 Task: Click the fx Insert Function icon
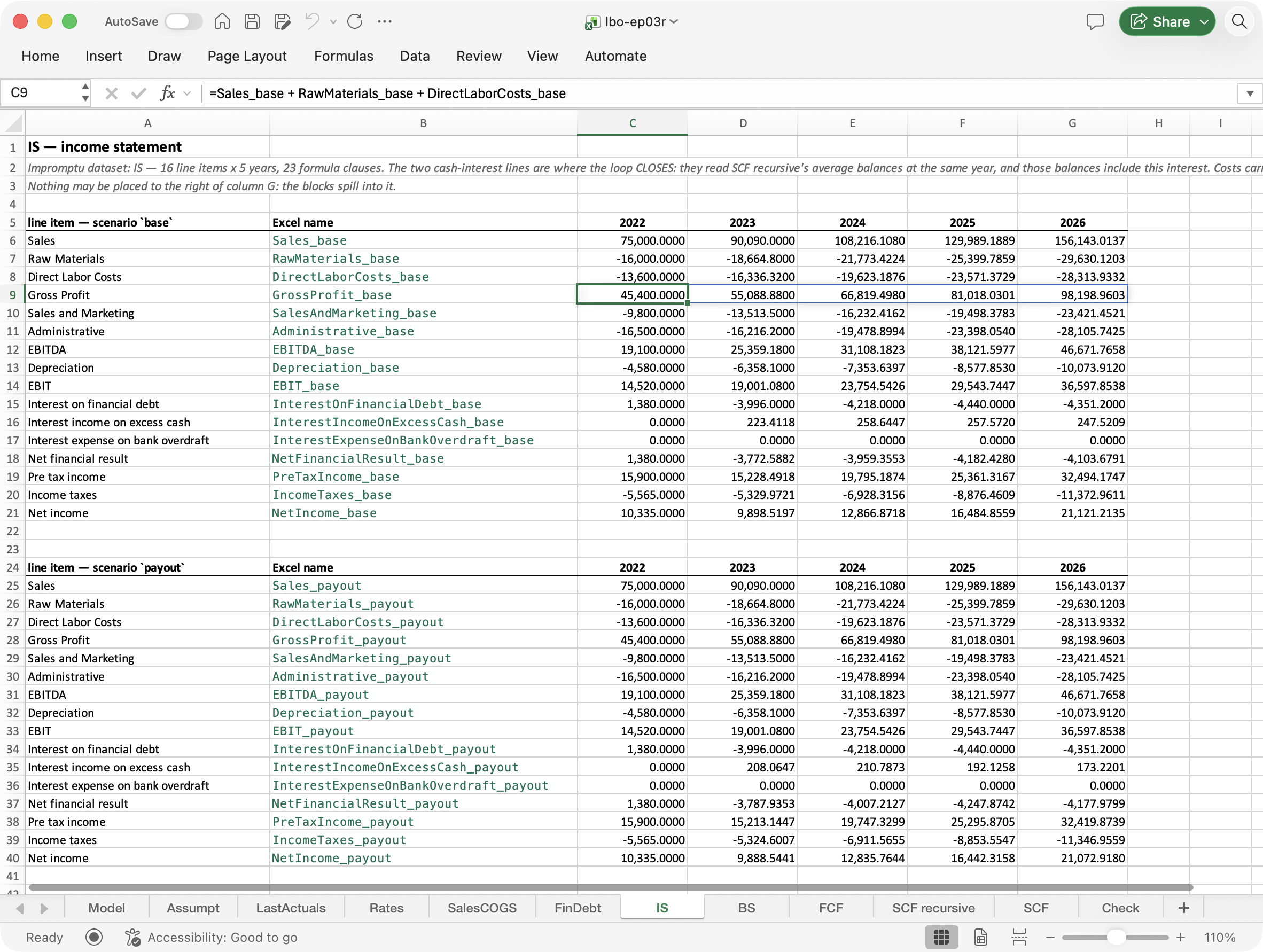[x=167, y=93]
